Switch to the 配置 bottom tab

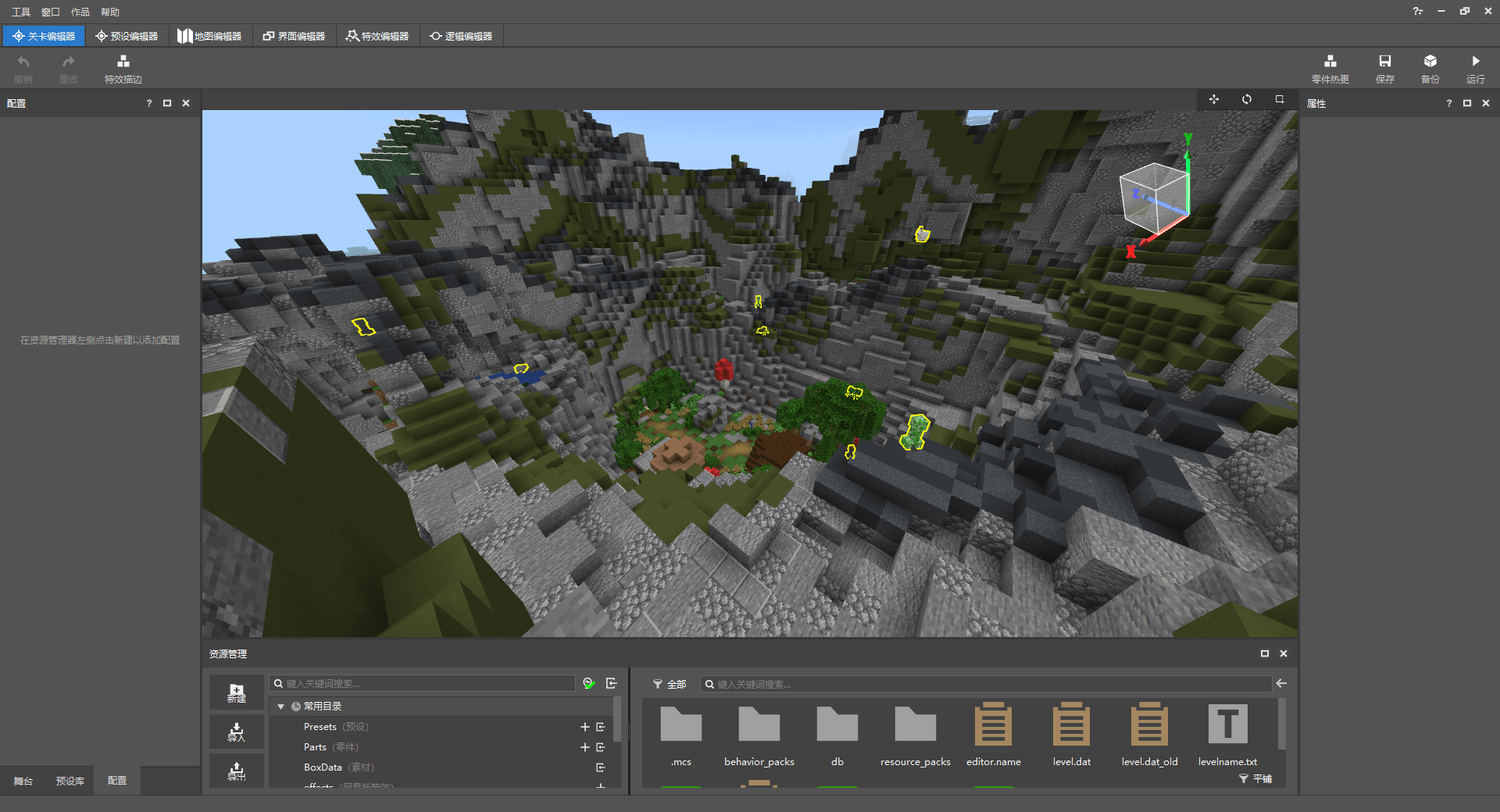[x=117, y=781]
